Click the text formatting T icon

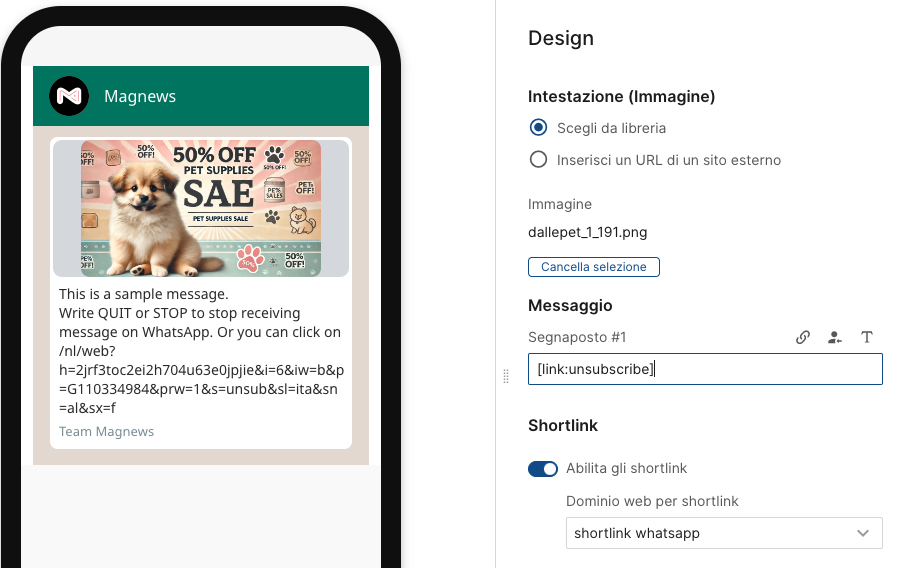(x=867, y=337)
